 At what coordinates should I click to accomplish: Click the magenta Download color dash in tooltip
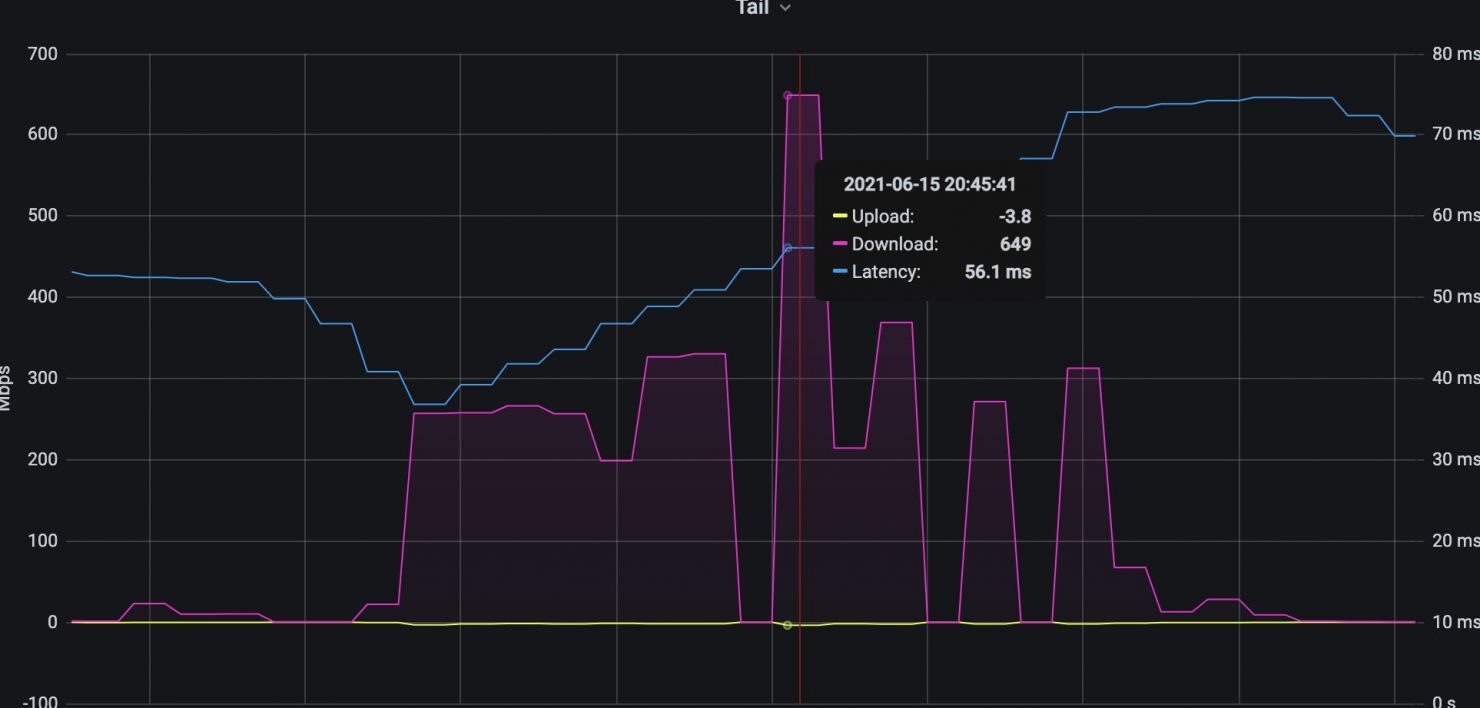tap(840, 244)
